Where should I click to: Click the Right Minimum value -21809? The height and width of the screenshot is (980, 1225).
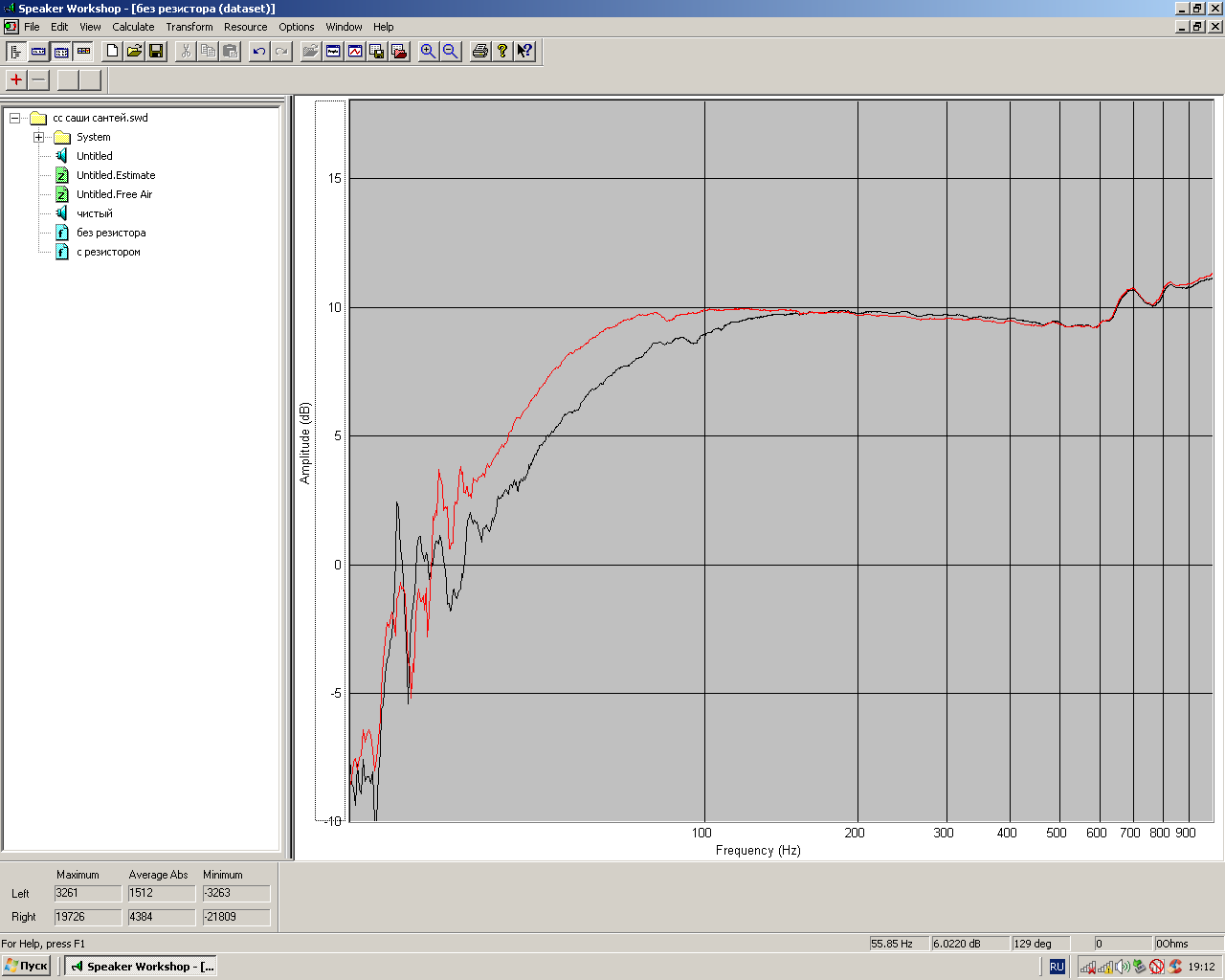(x=236, y=917)
